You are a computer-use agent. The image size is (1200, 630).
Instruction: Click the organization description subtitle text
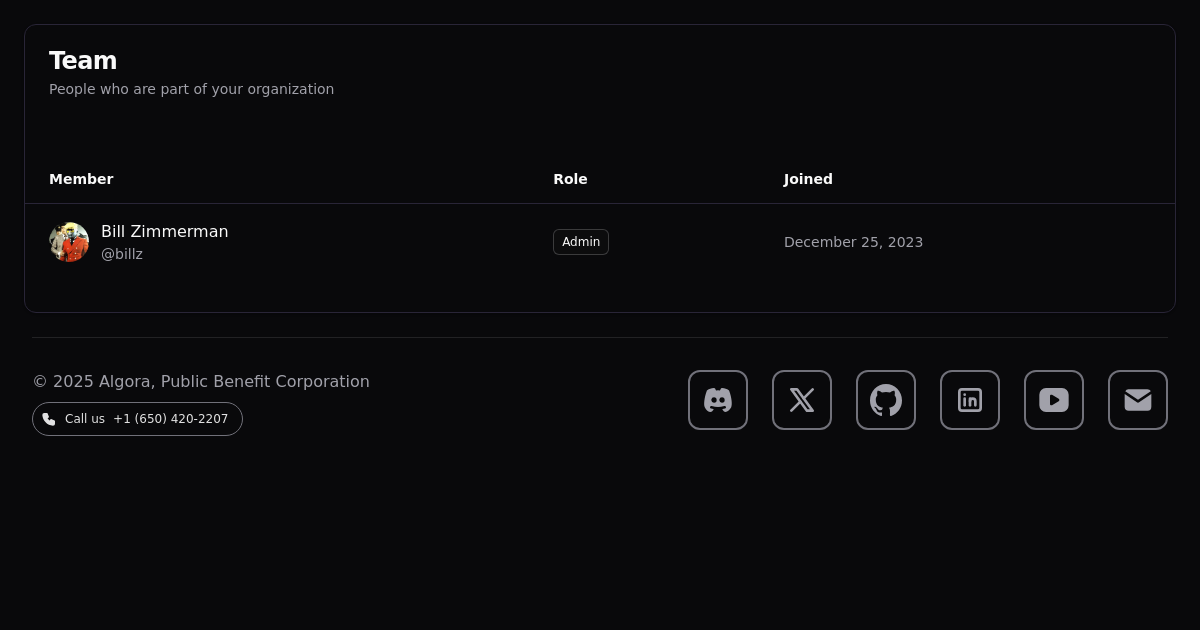191,89
